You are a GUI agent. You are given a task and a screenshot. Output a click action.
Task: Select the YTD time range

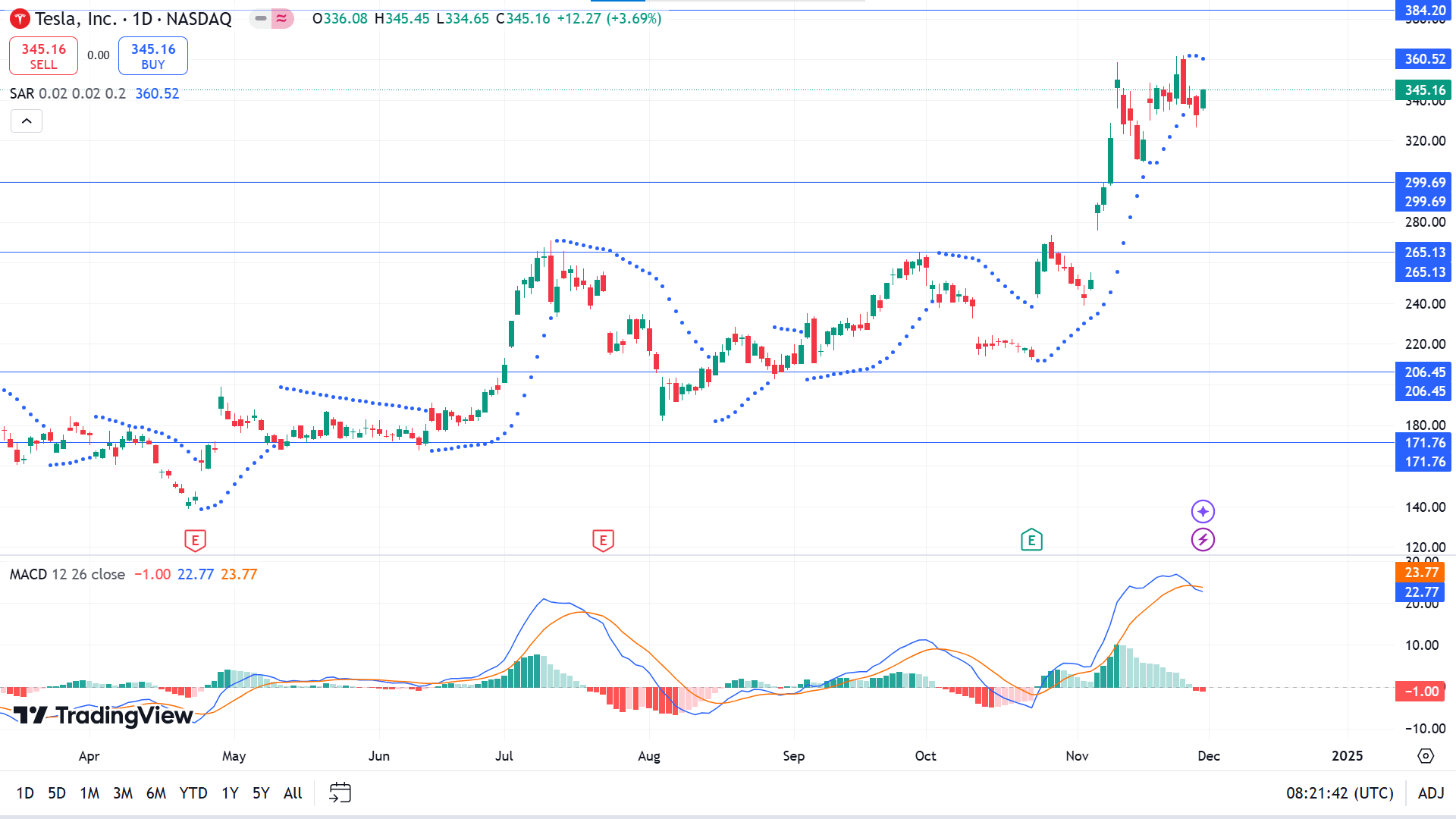193,793
